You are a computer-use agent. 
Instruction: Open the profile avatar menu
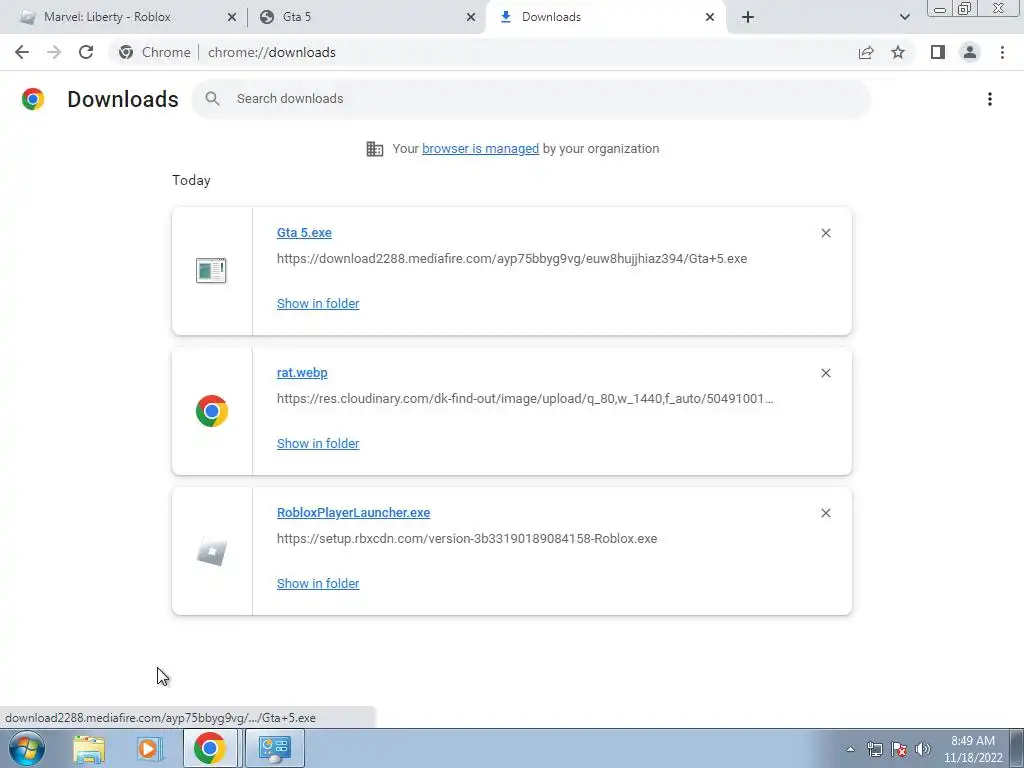click(x=970, y=52)
